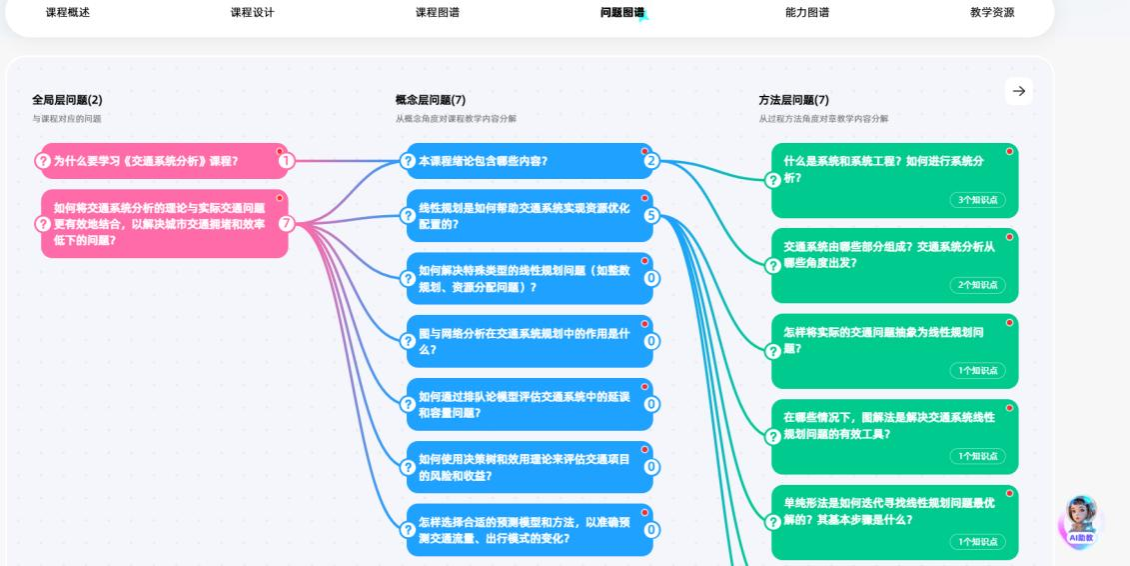
Task: Click question mark icon on 本课程绪论包含哪些内容 node
Action: pyautogui.click(x=408, y=161)
